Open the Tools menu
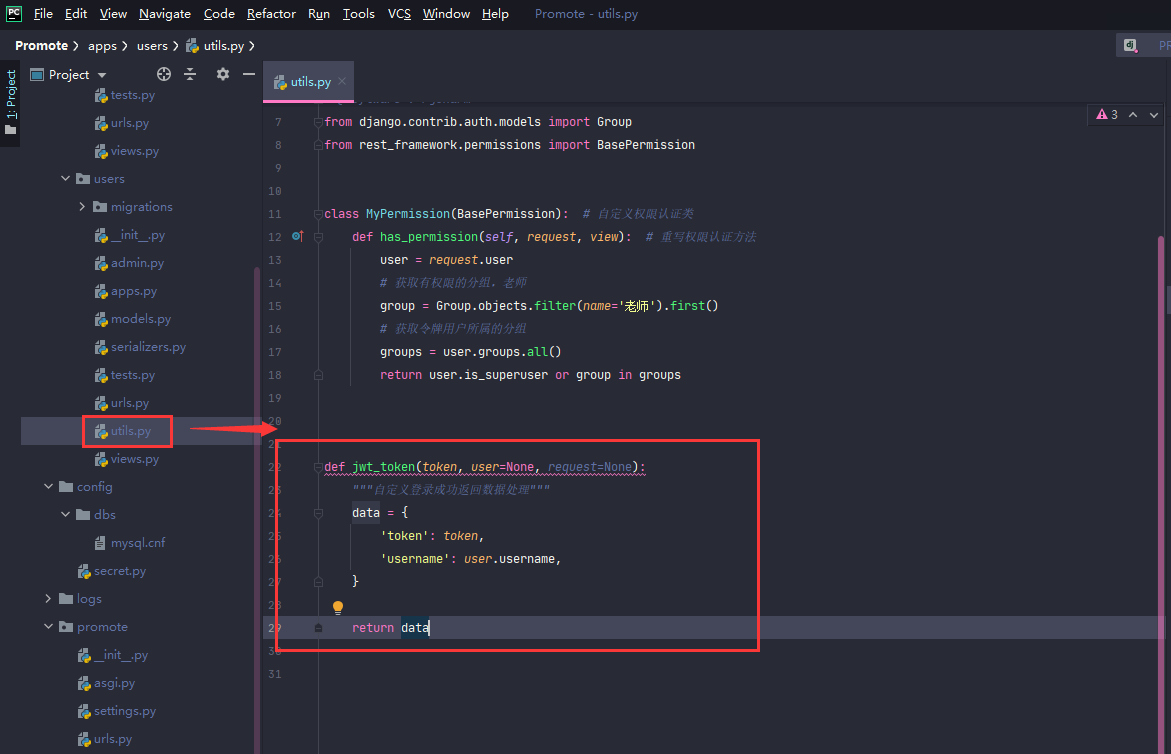 pyautogui.click(x=358, y=13)
